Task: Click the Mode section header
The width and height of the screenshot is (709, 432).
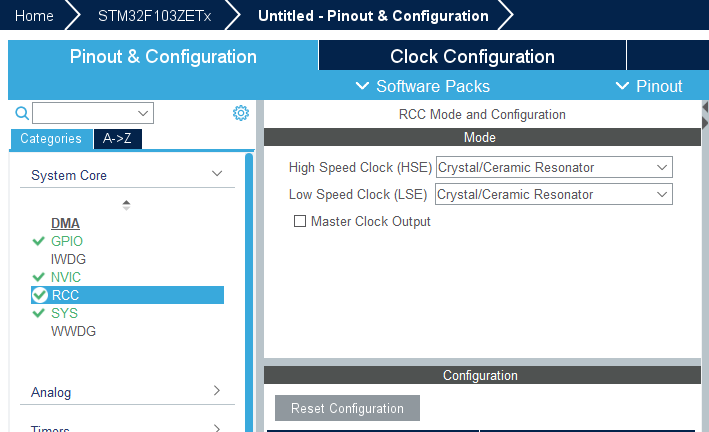Action: [x=482, y=137]
